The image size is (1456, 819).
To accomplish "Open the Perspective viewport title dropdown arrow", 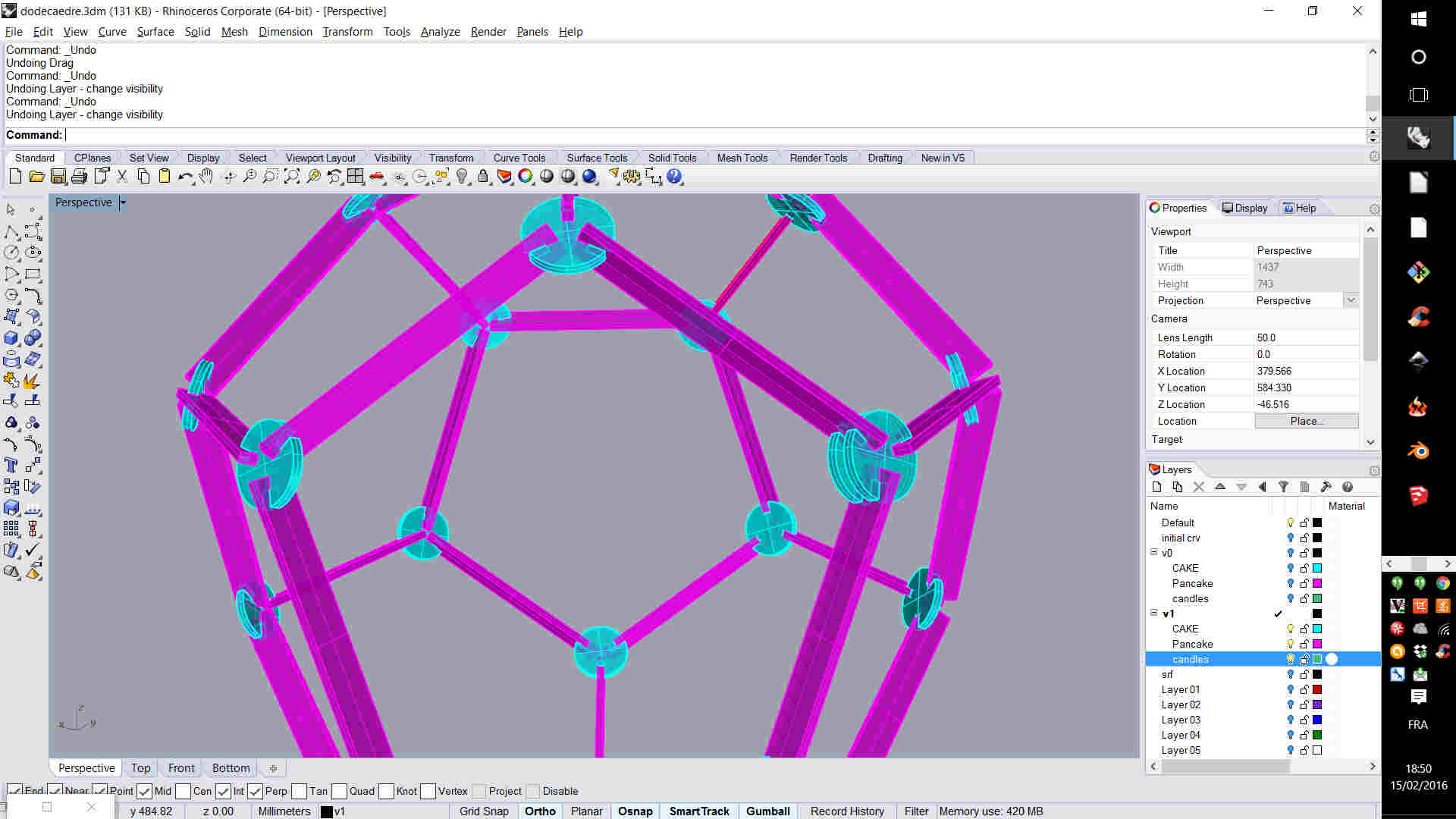I will (123, 202).
